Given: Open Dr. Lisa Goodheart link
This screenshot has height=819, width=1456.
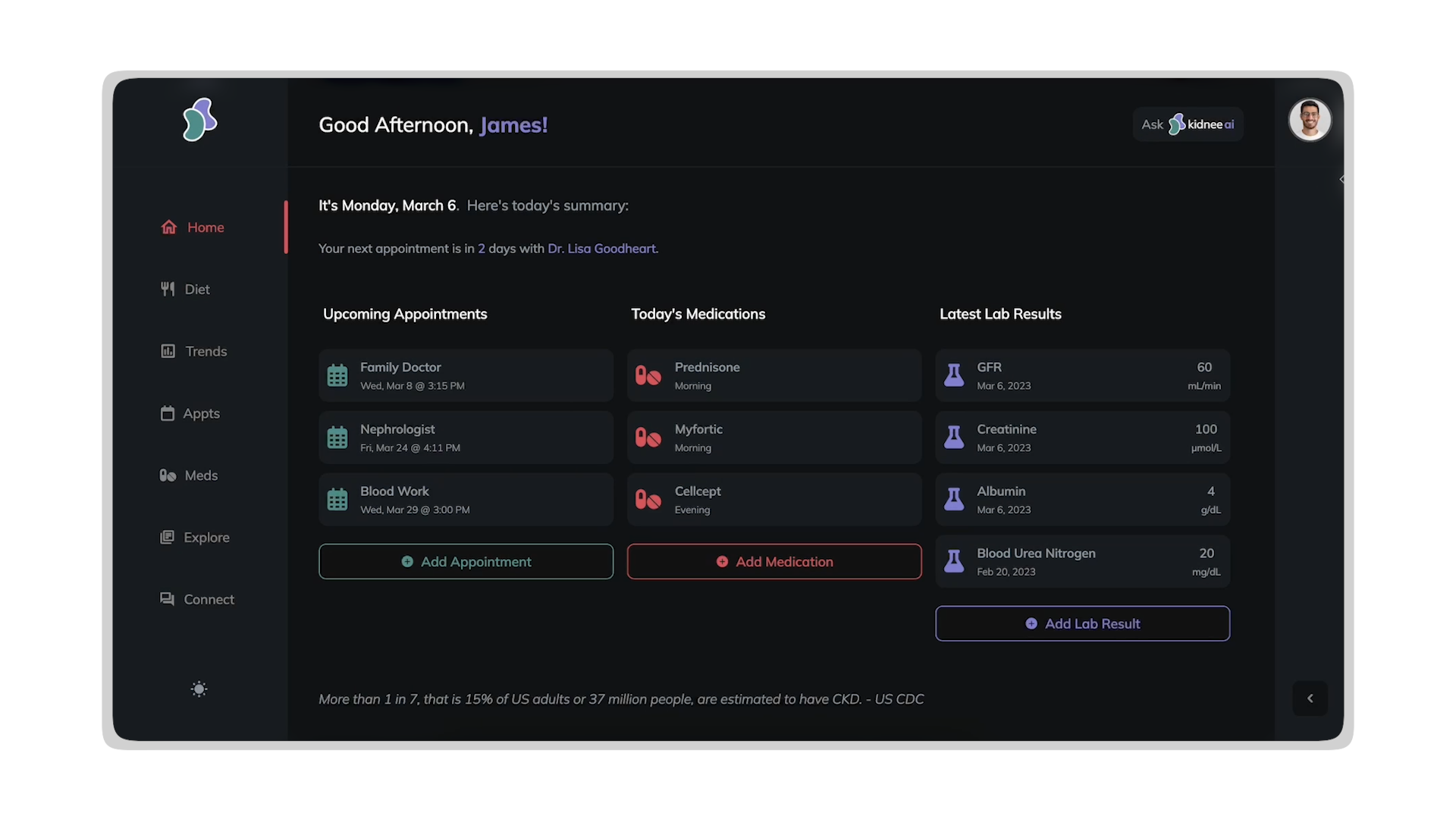Looking at the screenshot, I should pyautogui.click(x=602, y=249).
